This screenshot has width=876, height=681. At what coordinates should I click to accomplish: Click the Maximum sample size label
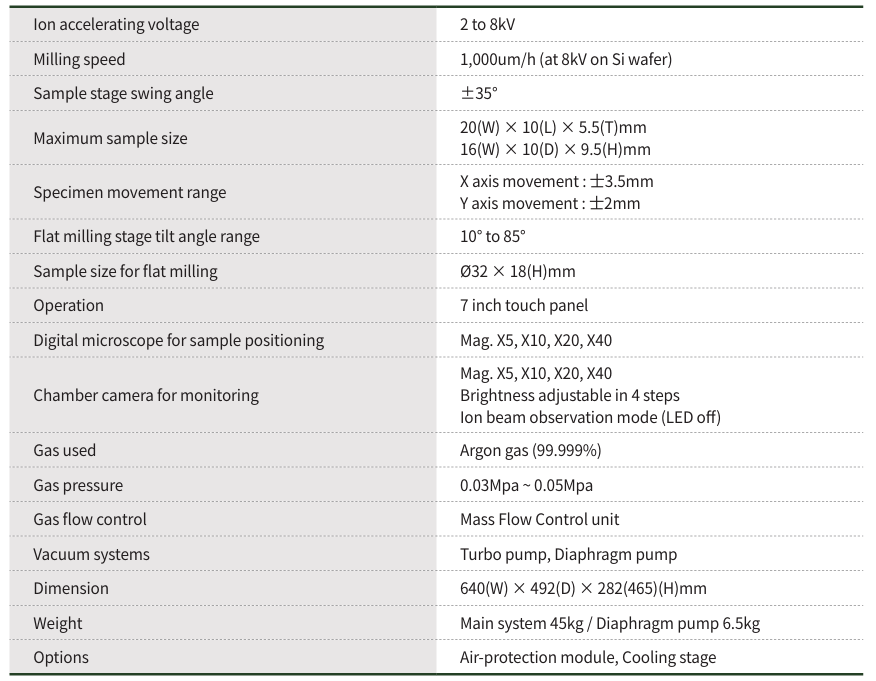click(110, 138)
